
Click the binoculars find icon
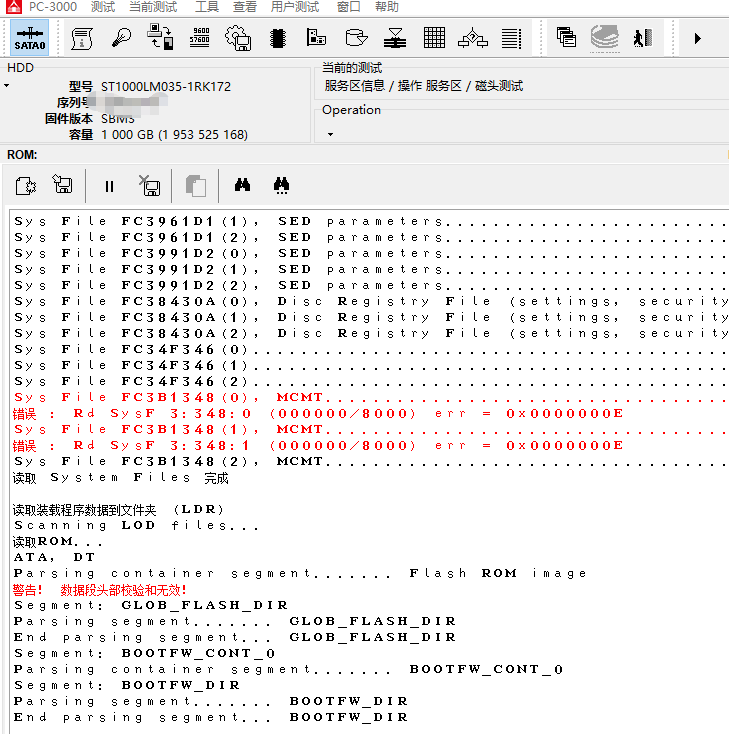(242, 186)
